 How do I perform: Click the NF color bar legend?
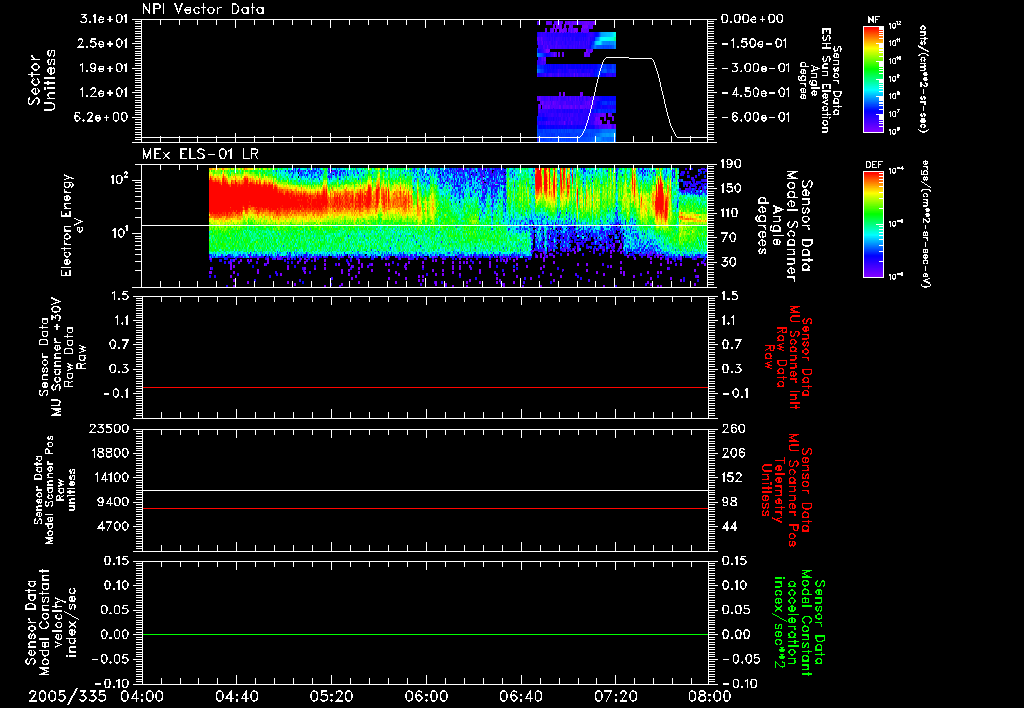pos(874,78)
